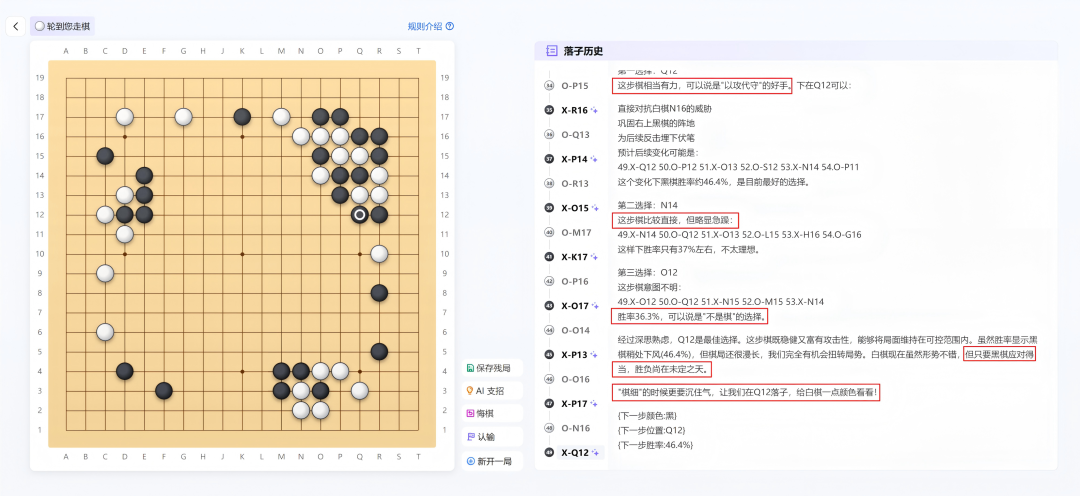Select the sparkle icon beside X-O17
This screenshot has height=496, width=1080.
[595, 306]
